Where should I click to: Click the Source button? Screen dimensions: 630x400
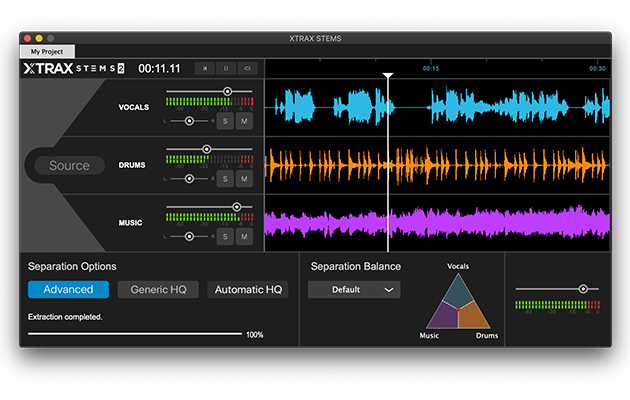69,166
